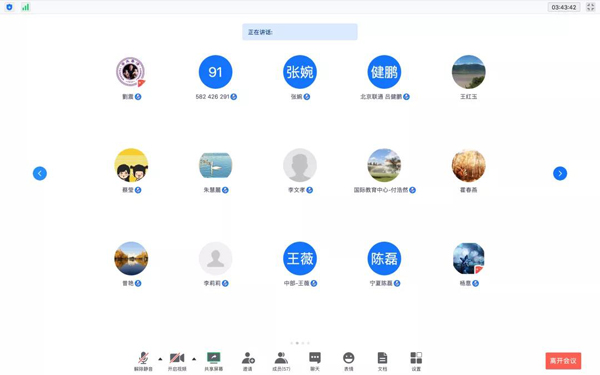600x375 pixels.
Task: Click mic status icon beside 张婉 name
Action: pos(307,97)
